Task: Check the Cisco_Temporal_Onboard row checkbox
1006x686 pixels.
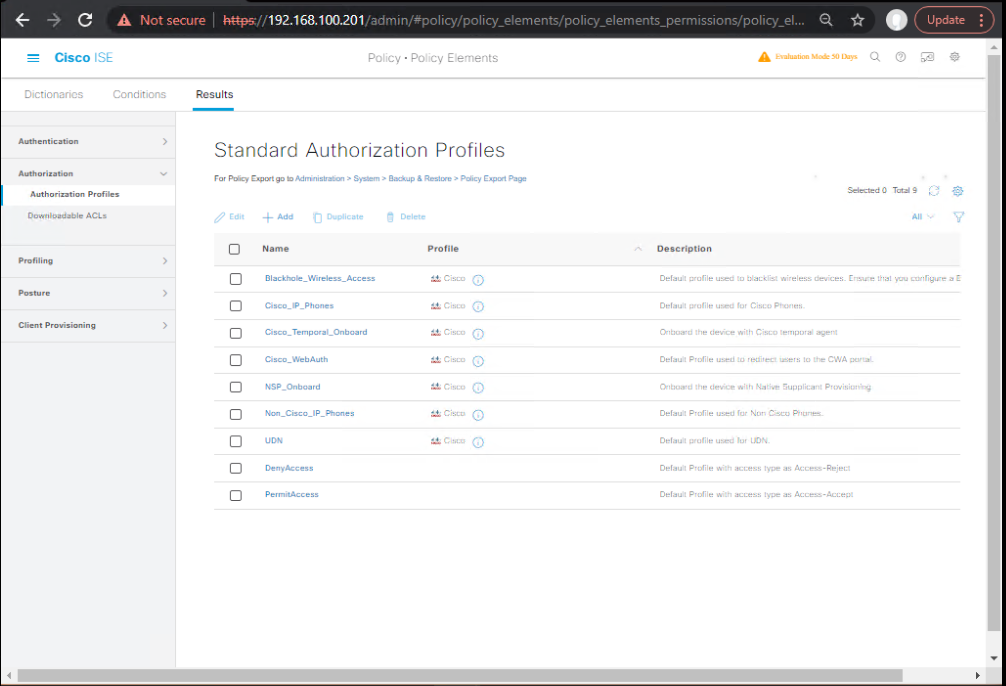Action: point(235,333)
